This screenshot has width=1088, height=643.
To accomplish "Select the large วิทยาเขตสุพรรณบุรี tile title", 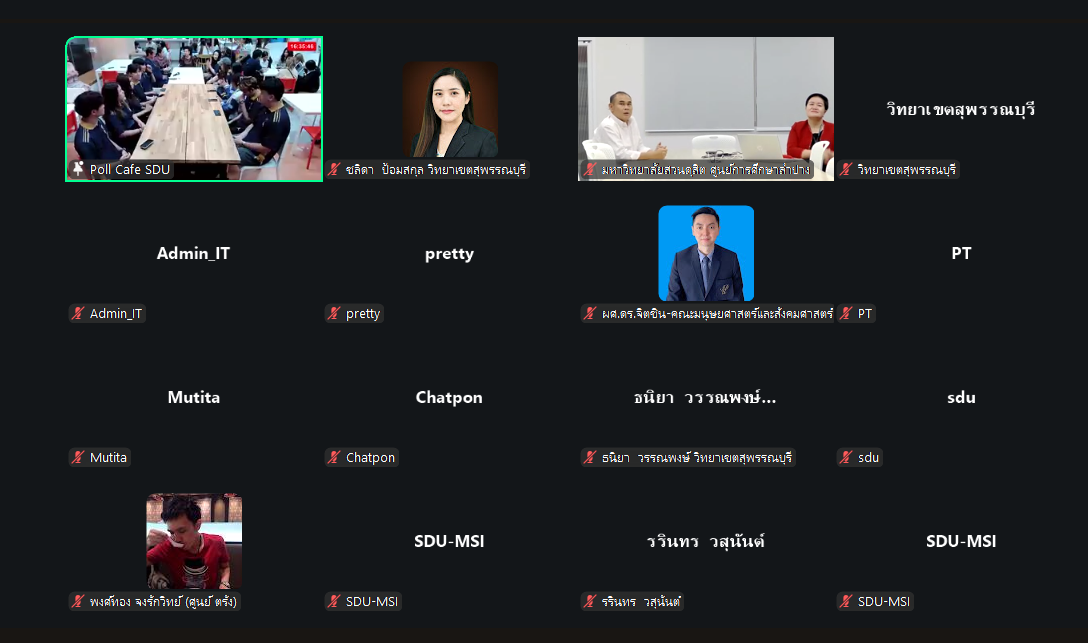I will click(x=961, y=110).
